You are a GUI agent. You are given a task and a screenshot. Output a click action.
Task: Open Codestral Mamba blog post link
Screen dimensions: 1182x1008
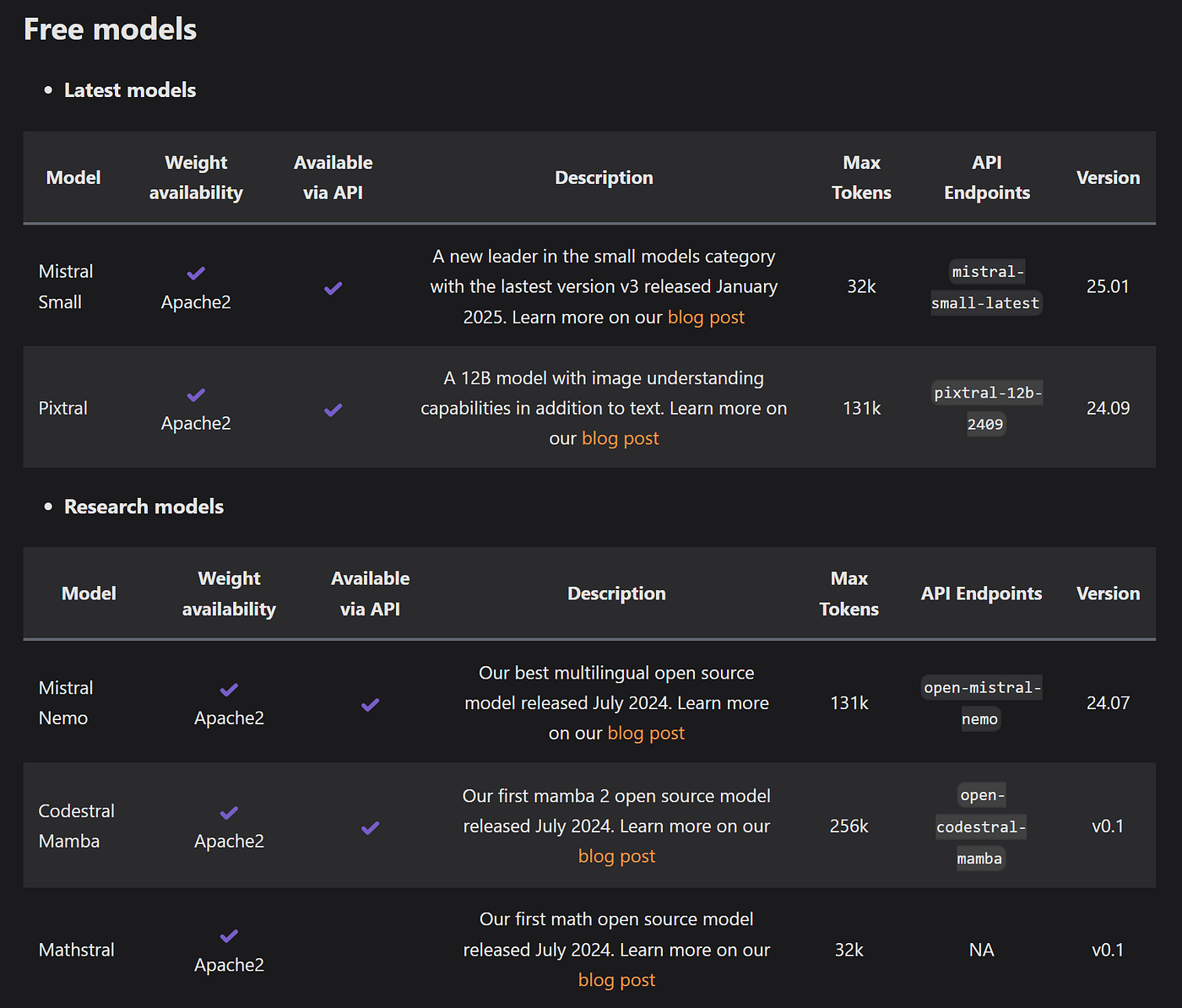coord(616,857)
